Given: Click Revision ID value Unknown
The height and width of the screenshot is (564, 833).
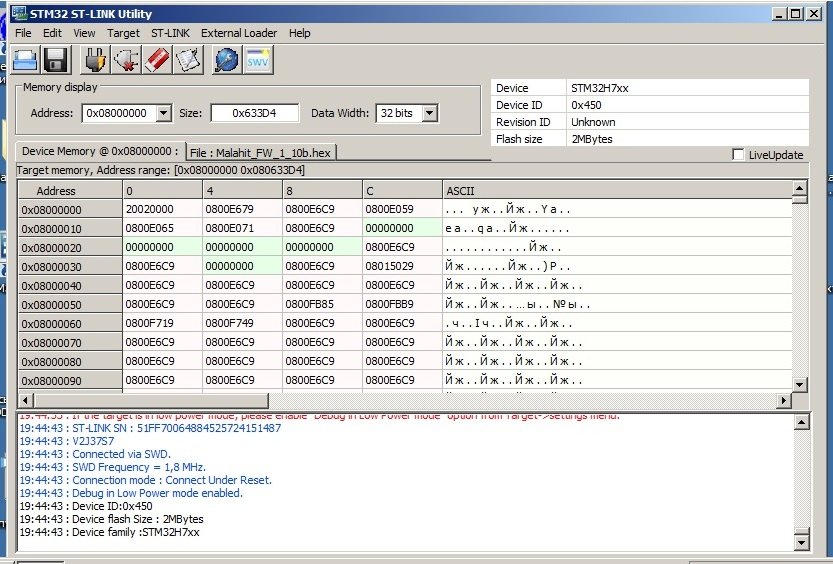Looking at the screenshot, I should (x=593, y=122).
